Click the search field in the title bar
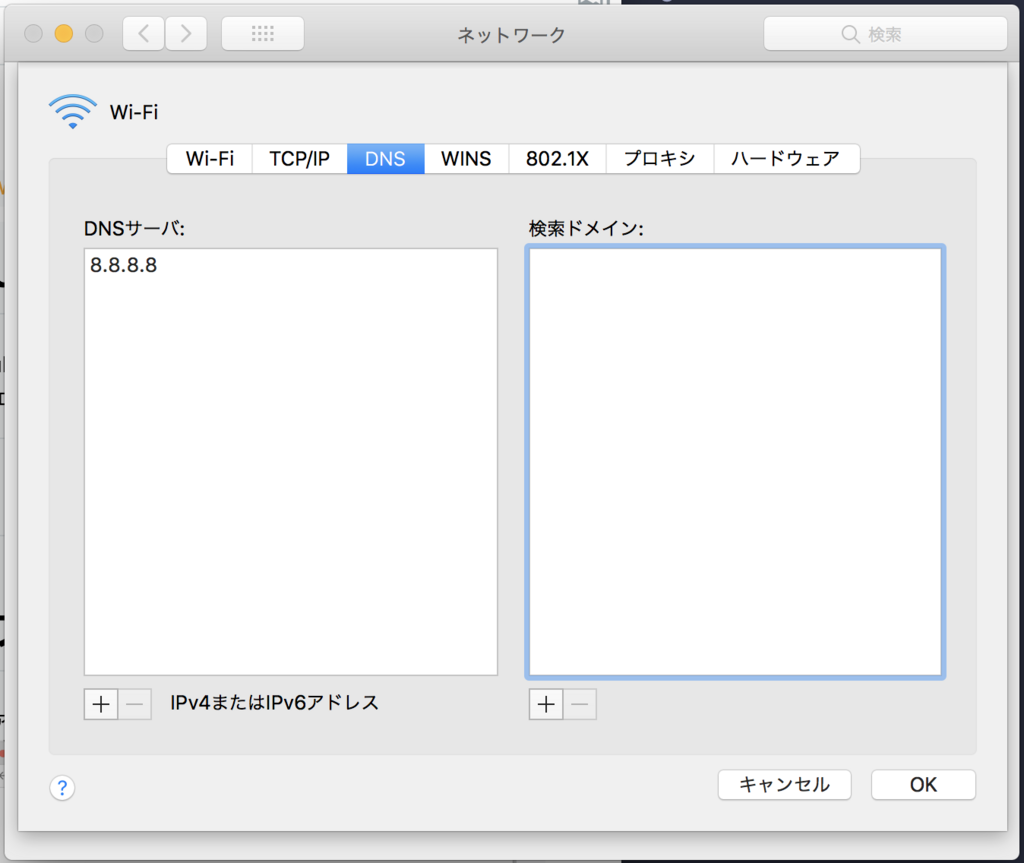Screen dimensions: 1024x863 point(885,34)
